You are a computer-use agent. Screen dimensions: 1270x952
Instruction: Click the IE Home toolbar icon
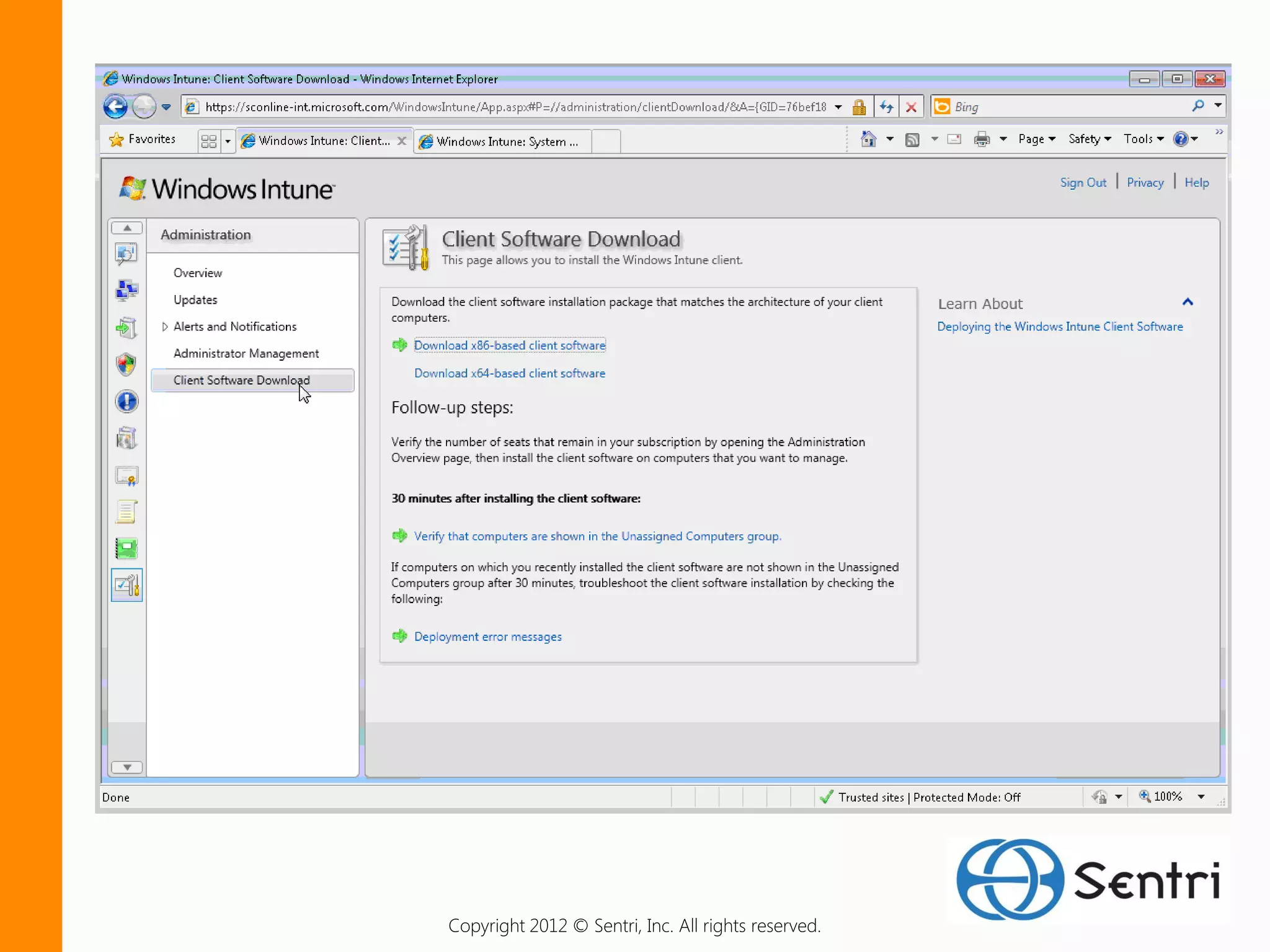click(x=868, y=139)
